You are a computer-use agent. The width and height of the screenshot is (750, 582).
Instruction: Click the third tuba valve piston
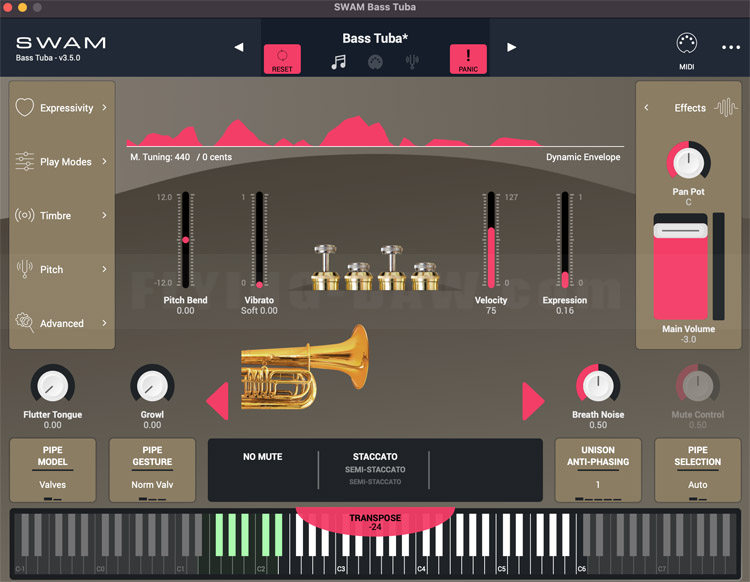coord(392,267)
